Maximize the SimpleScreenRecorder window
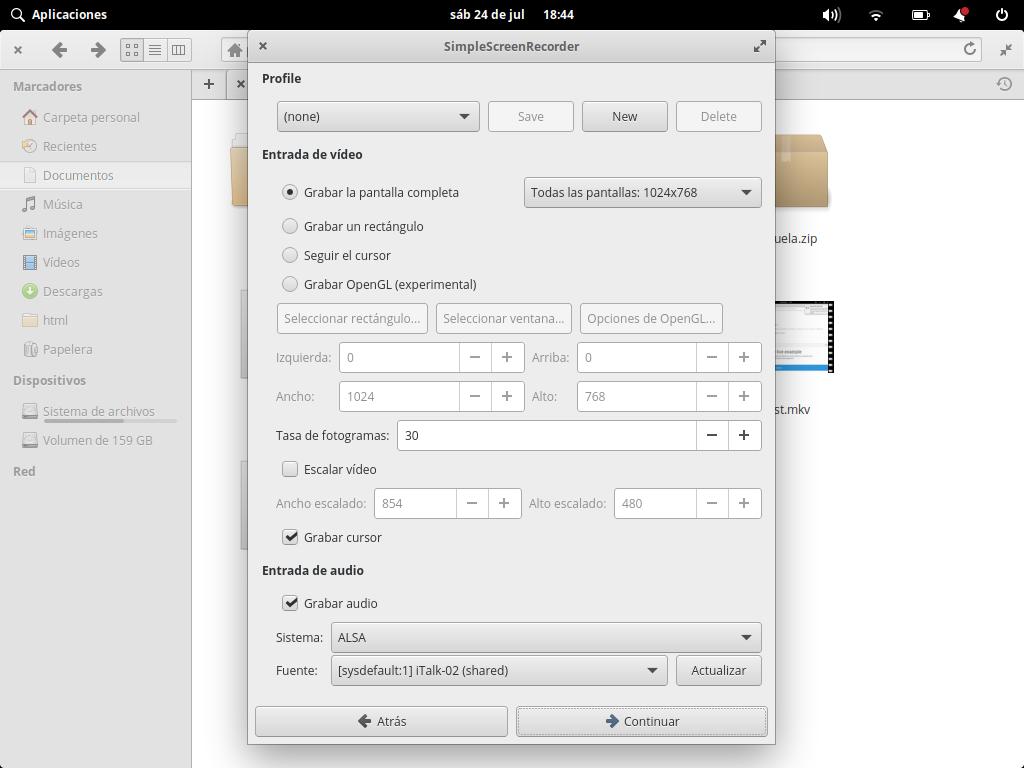The height and width of the screenshot is (768, 1024). pyautogui.click(x=760, y=46)
